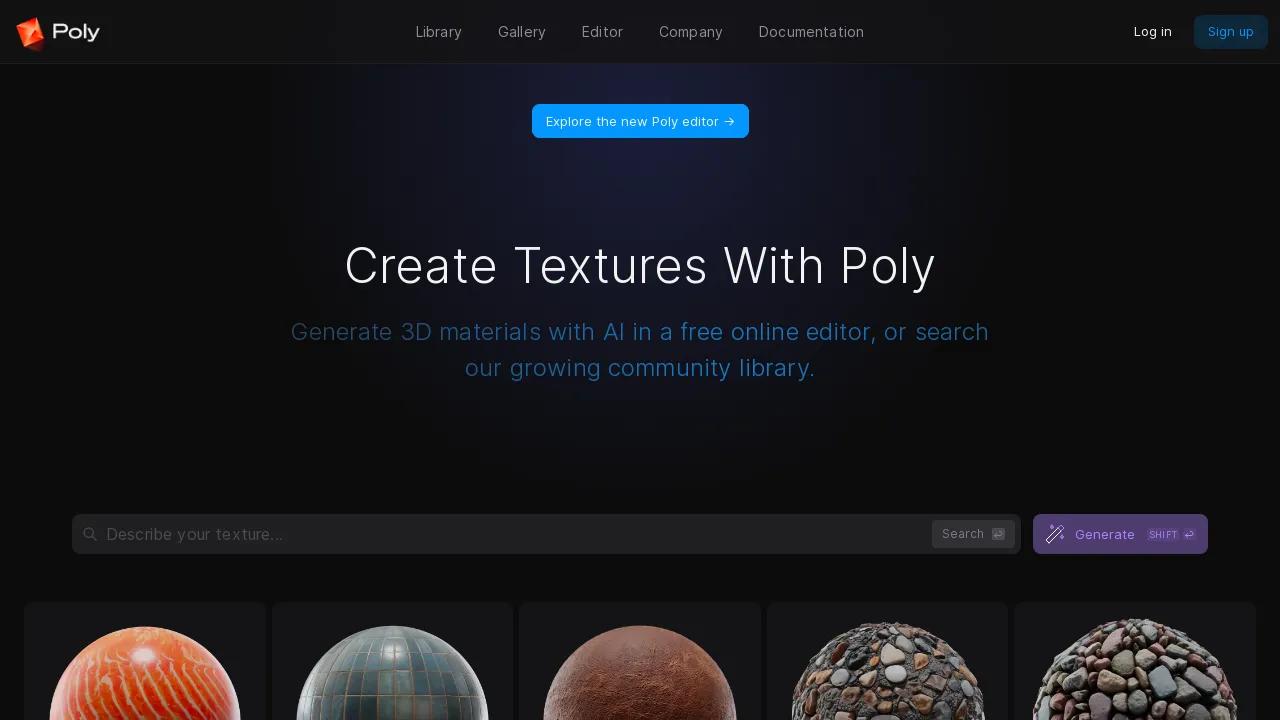Open the Company menu
This screenshot has width=1280, height=720.
(691, 32)
